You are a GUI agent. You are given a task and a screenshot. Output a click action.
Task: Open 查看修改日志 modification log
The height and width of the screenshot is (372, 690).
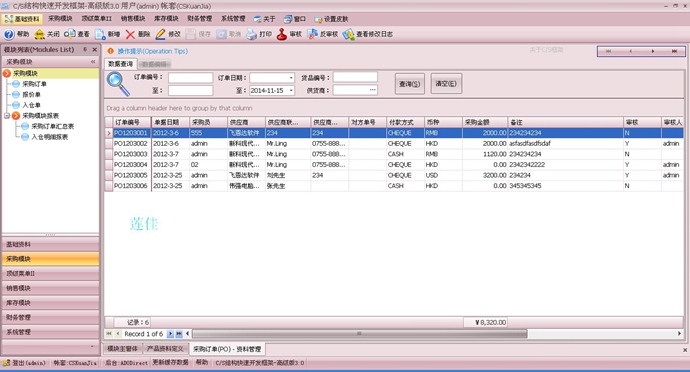[348, 34]
